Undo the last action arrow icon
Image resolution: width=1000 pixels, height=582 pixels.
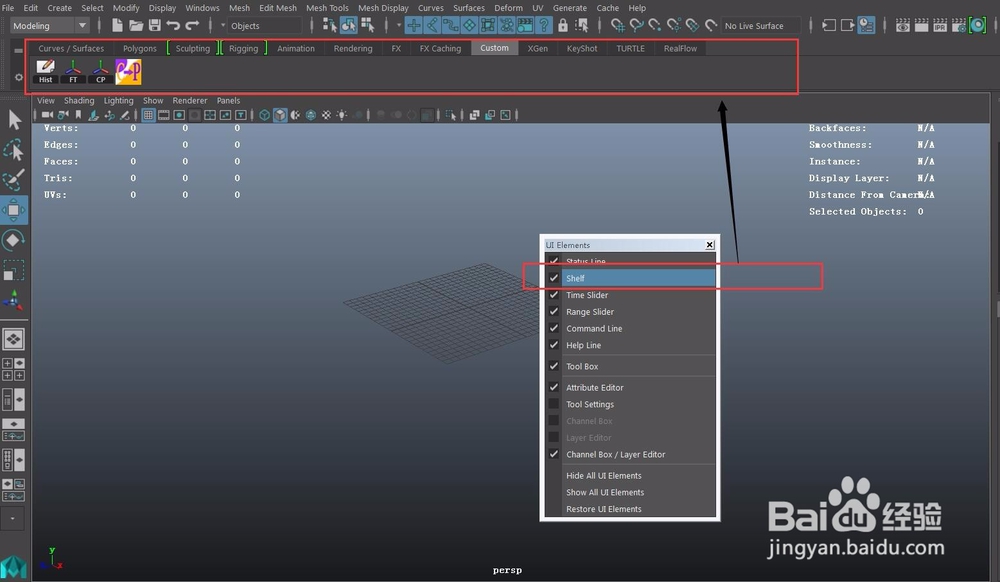[x=173, y=25]
